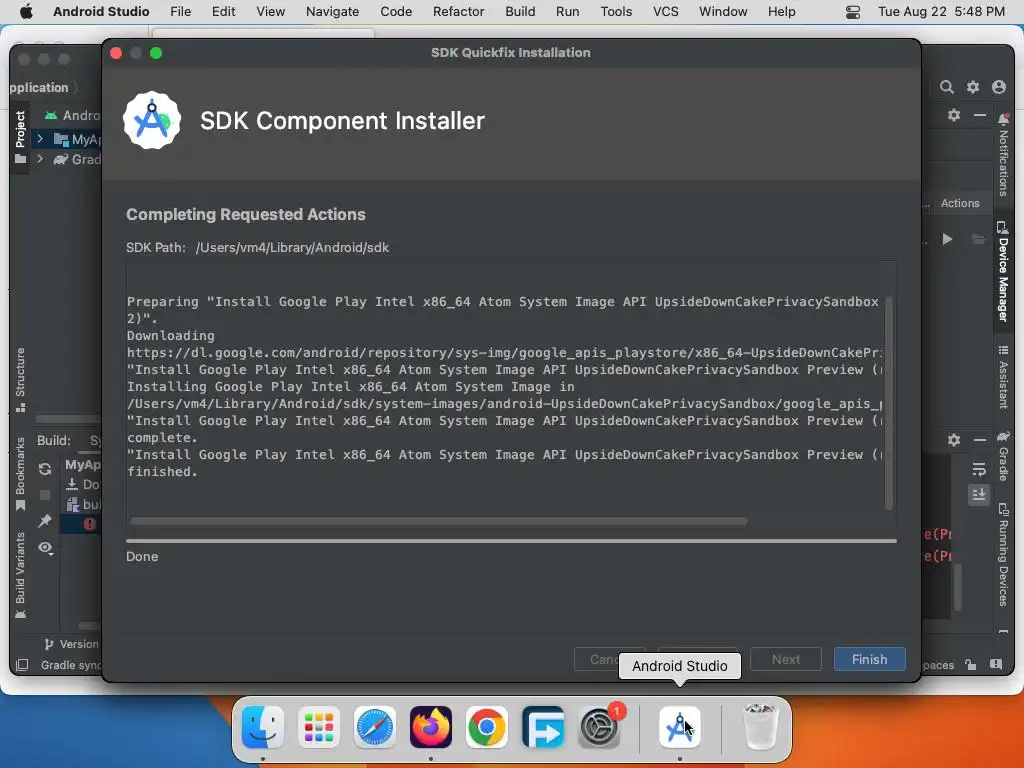
Task: Click the Build sync refresh icon
Action: tap(44, 468)
